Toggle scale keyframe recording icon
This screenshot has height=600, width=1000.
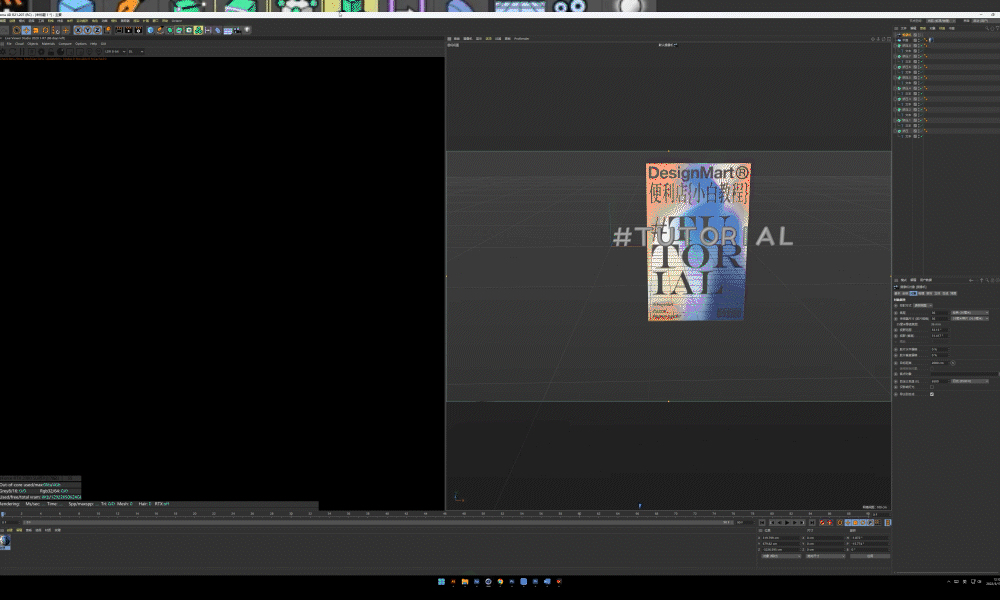click(855, 523)
